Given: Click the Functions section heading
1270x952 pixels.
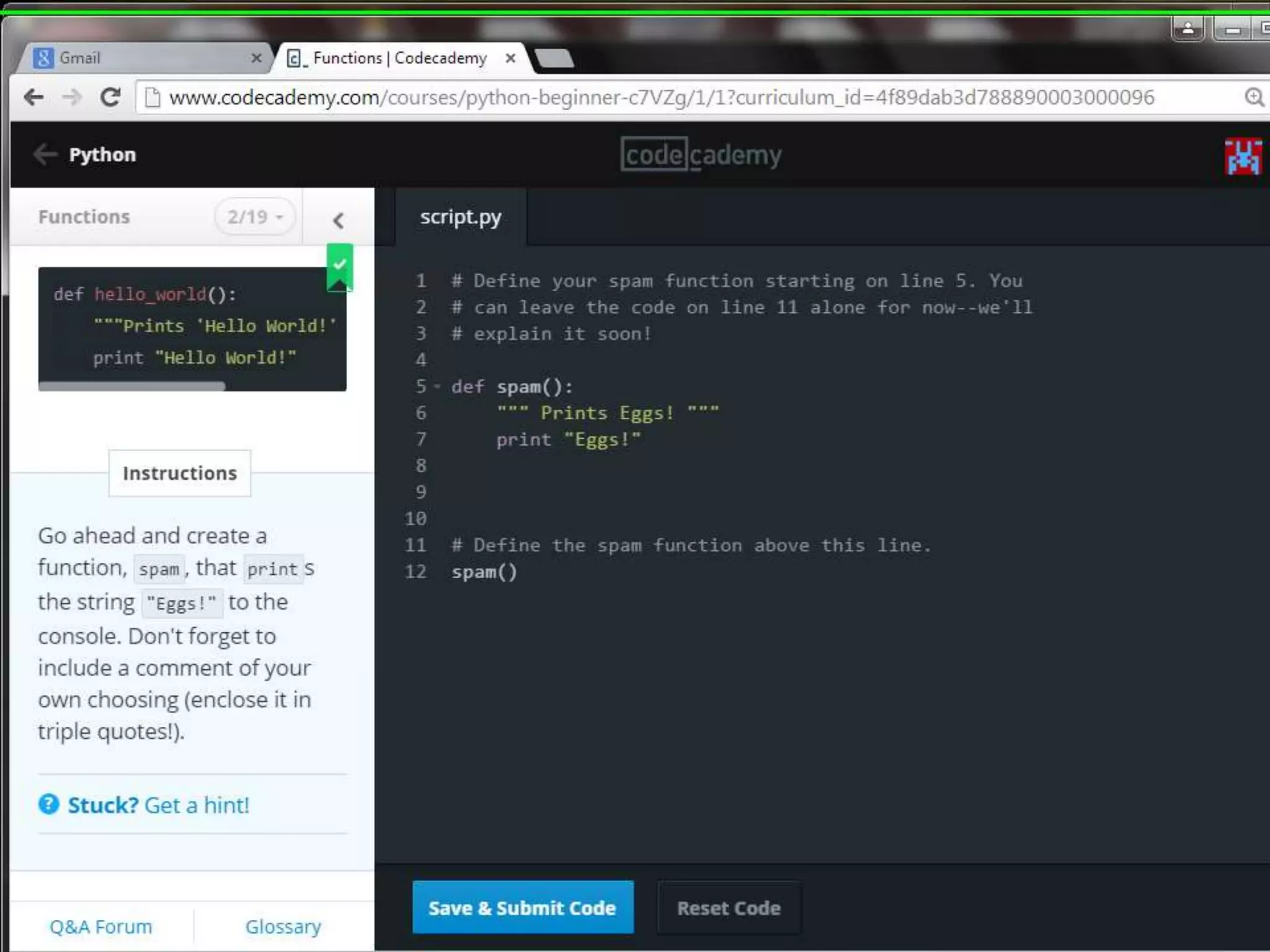Looking at the screenshot, I should (84, 217).
